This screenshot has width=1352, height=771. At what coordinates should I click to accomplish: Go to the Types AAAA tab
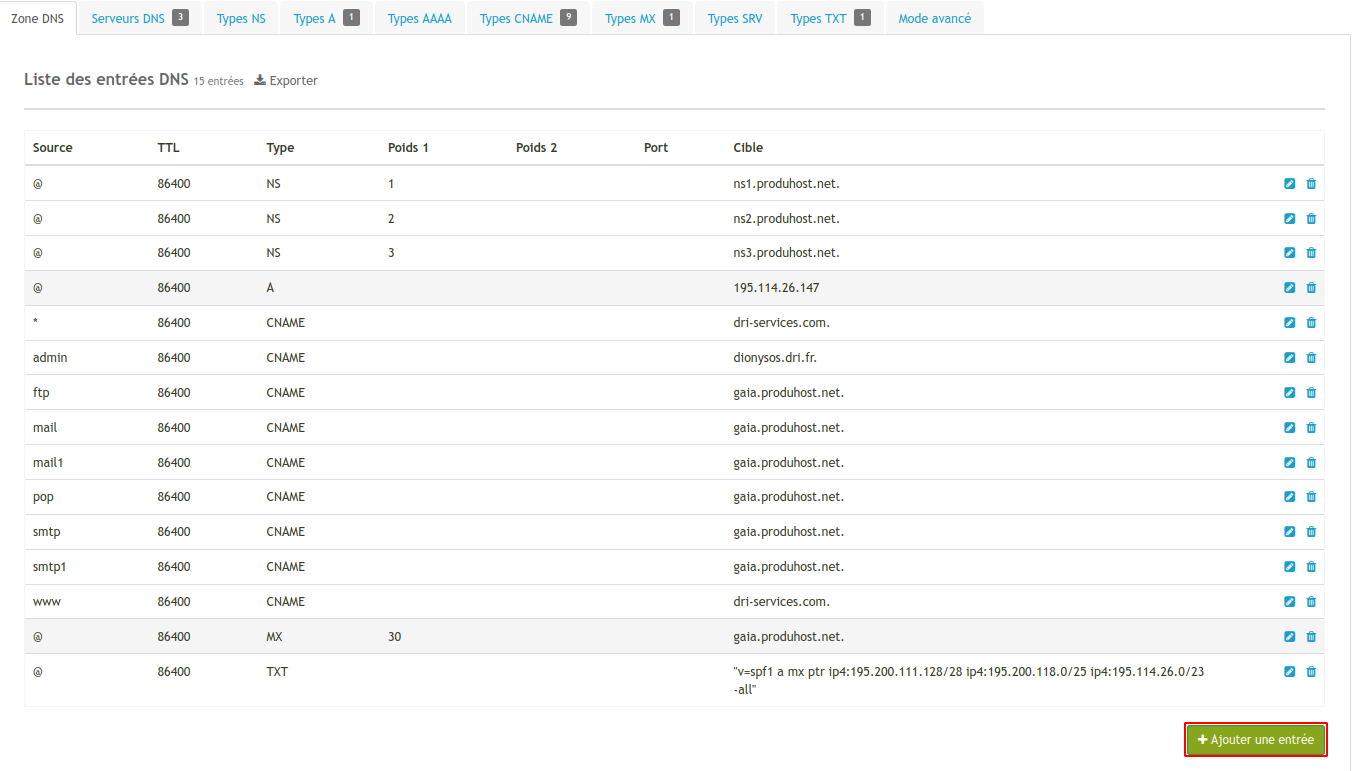click(x=419, y=18)
